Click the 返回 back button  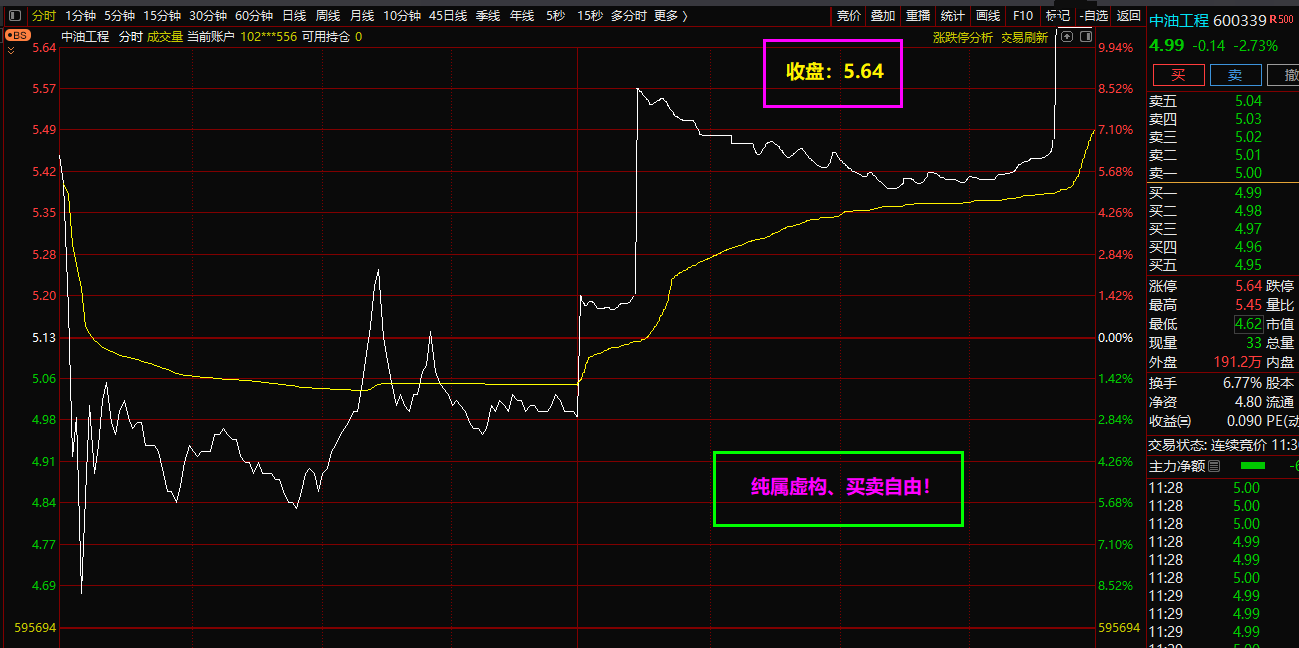coord(1129,16)
